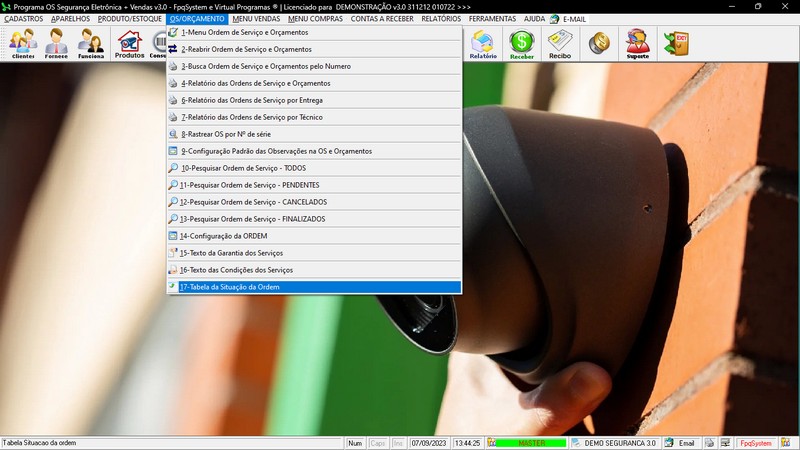Screen dimensions: 800x450
Task: Click the green MASTER status indicator
Action: pos(530,443)
